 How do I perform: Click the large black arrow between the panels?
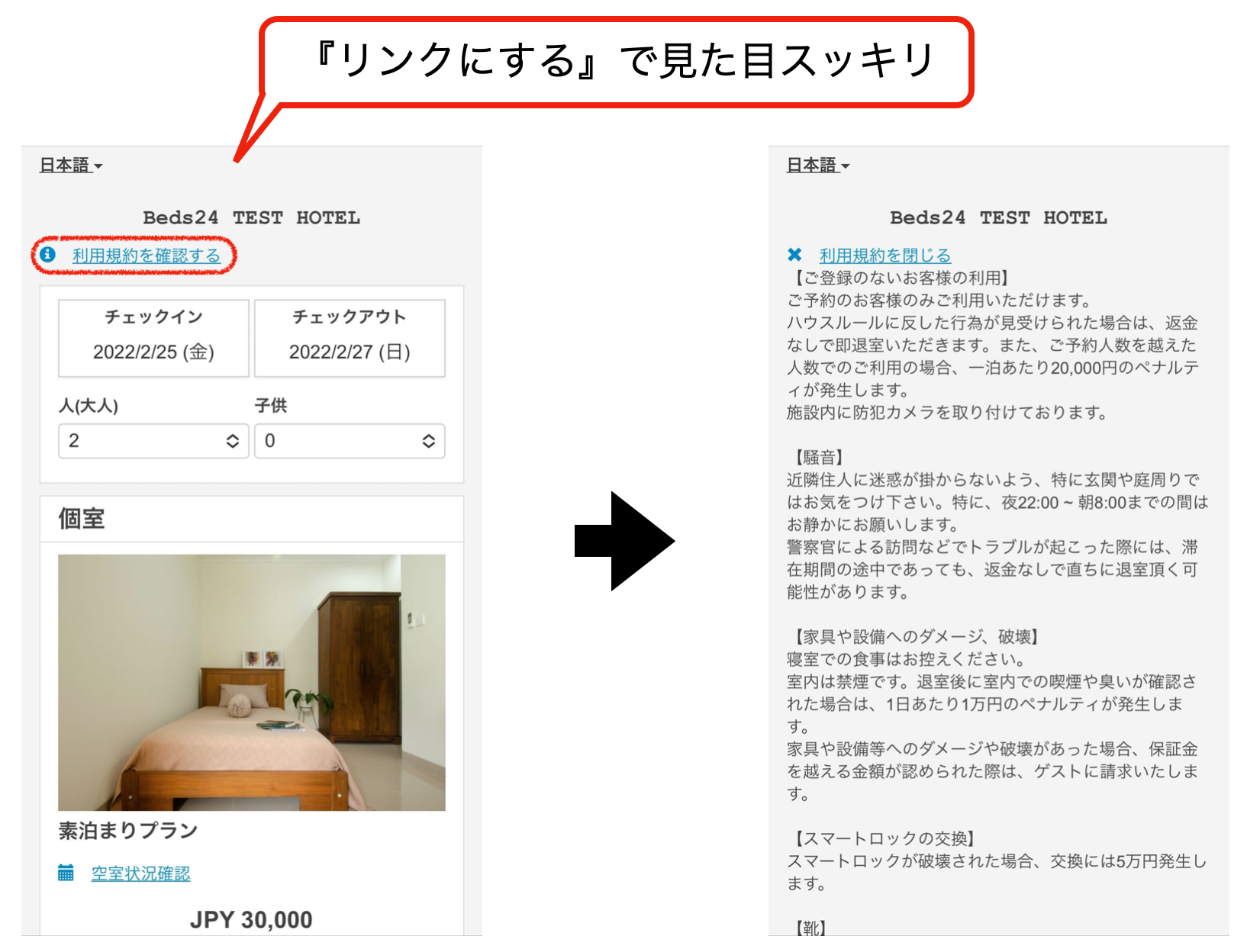click(623, 541)
